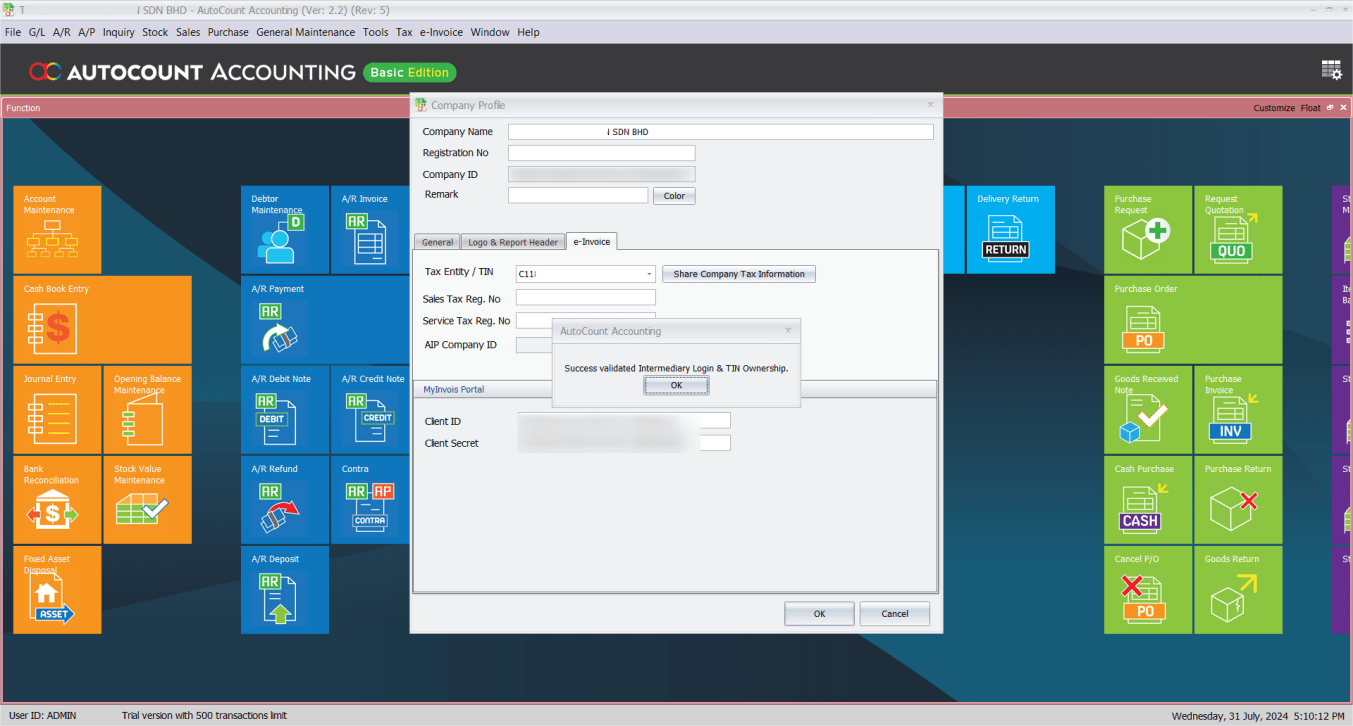
Task: Open the A/R Payment tile
Action: (x=325, y=320)
